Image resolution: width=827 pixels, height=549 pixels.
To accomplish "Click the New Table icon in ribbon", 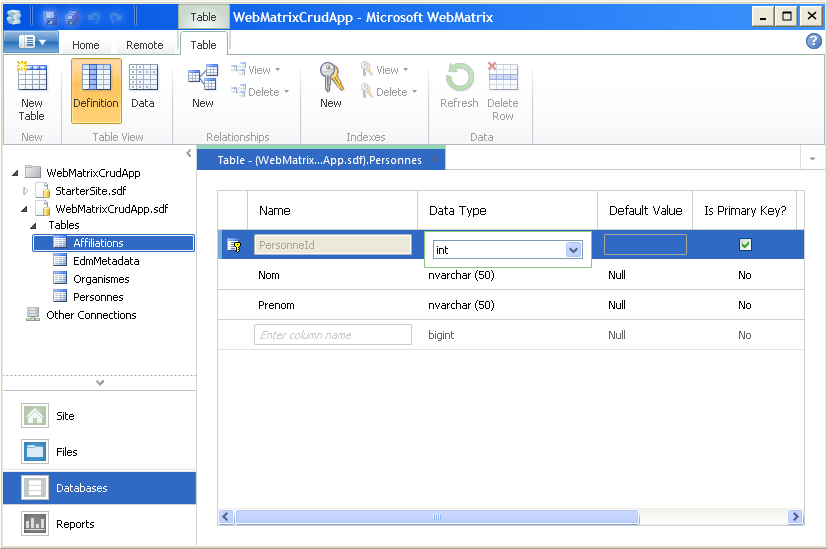I will click(32, 89).
